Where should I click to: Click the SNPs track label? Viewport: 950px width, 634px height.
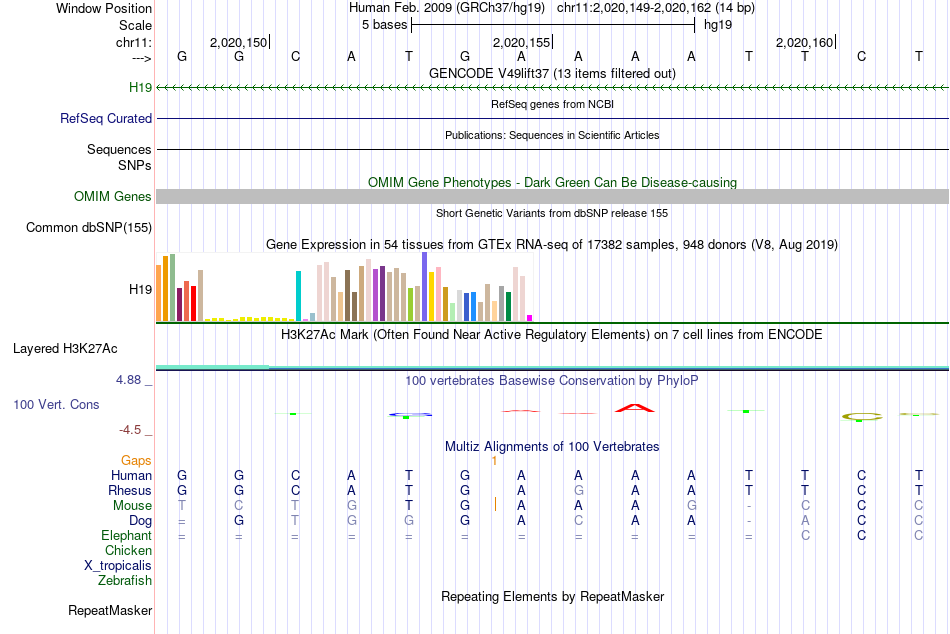pyautogui.click(x=135, y=165)
